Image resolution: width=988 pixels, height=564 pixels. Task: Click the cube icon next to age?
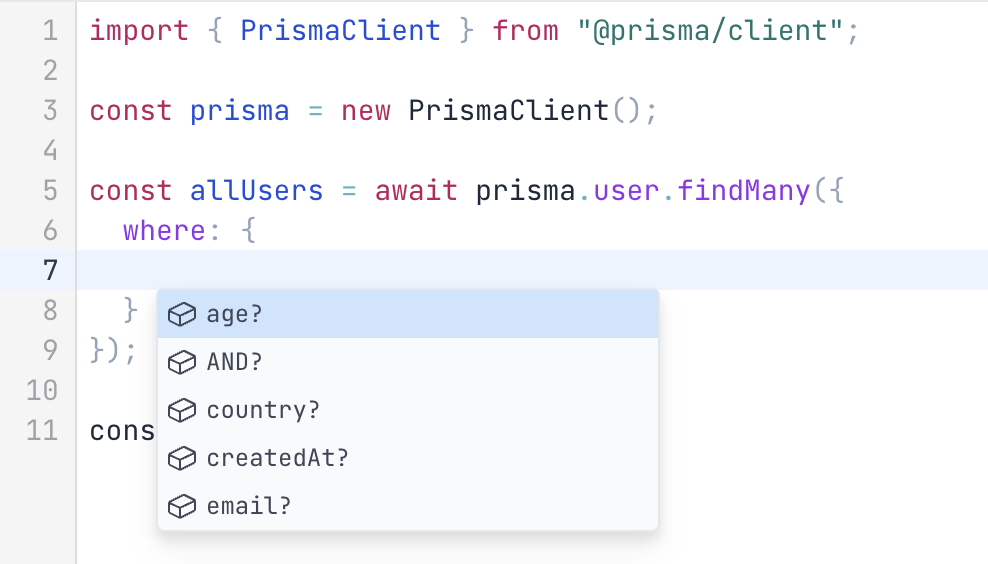click(180, 315)
